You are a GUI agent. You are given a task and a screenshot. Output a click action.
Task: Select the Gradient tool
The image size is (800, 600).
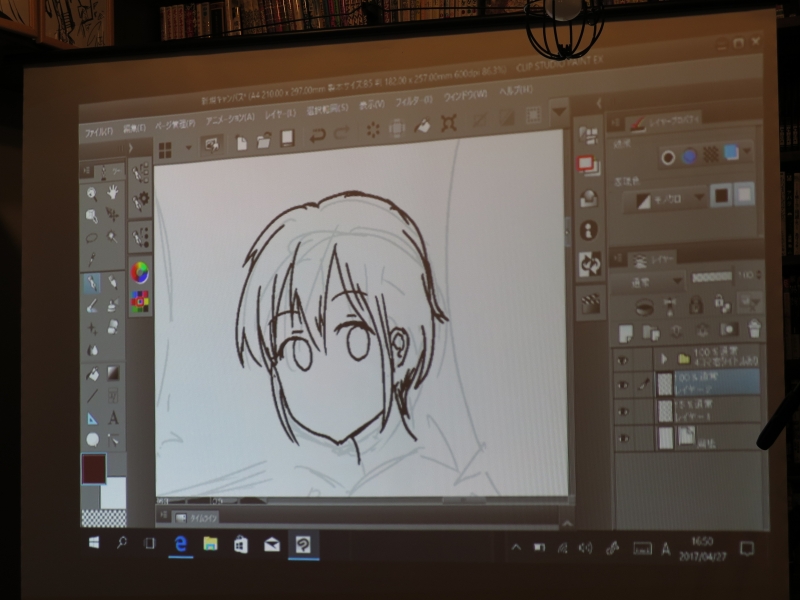pyautogui.click(x=113, y=373)
